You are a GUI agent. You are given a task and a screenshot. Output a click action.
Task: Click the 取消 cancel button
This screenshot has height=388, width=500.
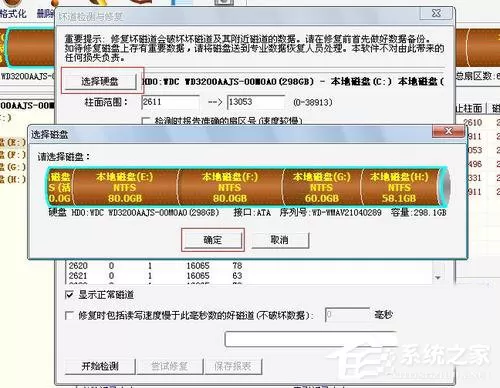pyautogui.click(x=280, y=240)
